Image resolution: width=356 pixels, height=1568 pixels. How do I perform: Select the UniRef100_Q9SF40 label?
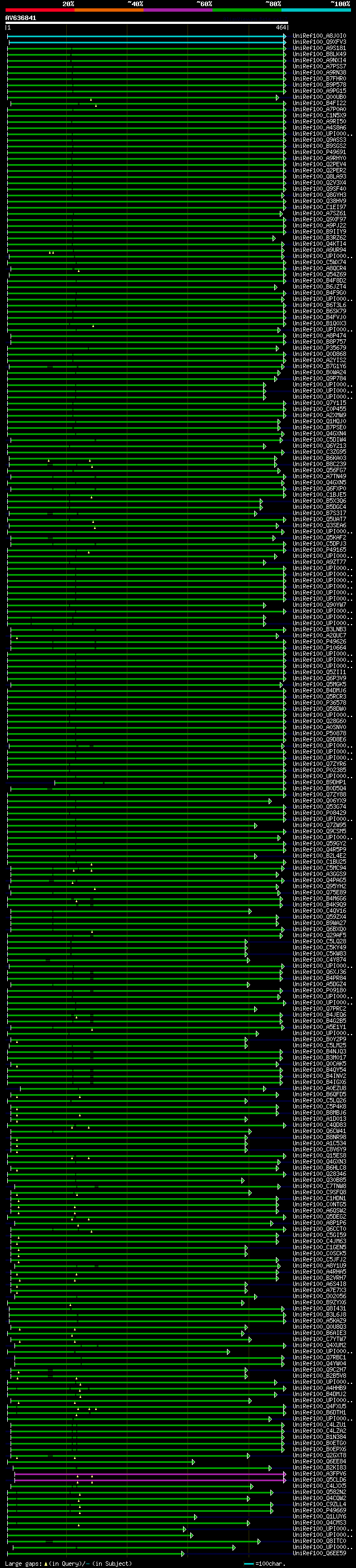[319, 189]
